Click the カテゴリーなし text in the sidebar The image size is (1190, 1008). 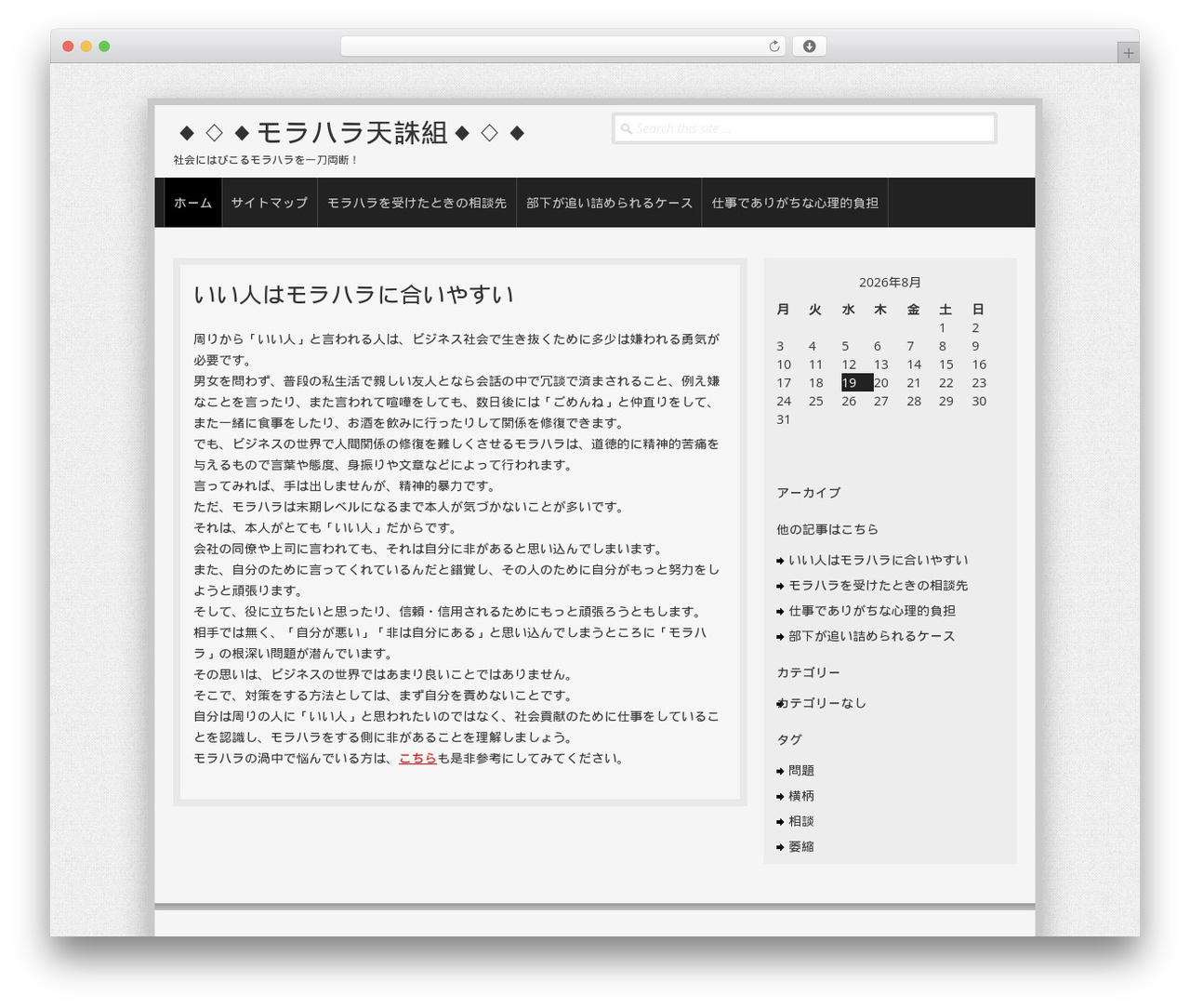[x=823, y=703]
